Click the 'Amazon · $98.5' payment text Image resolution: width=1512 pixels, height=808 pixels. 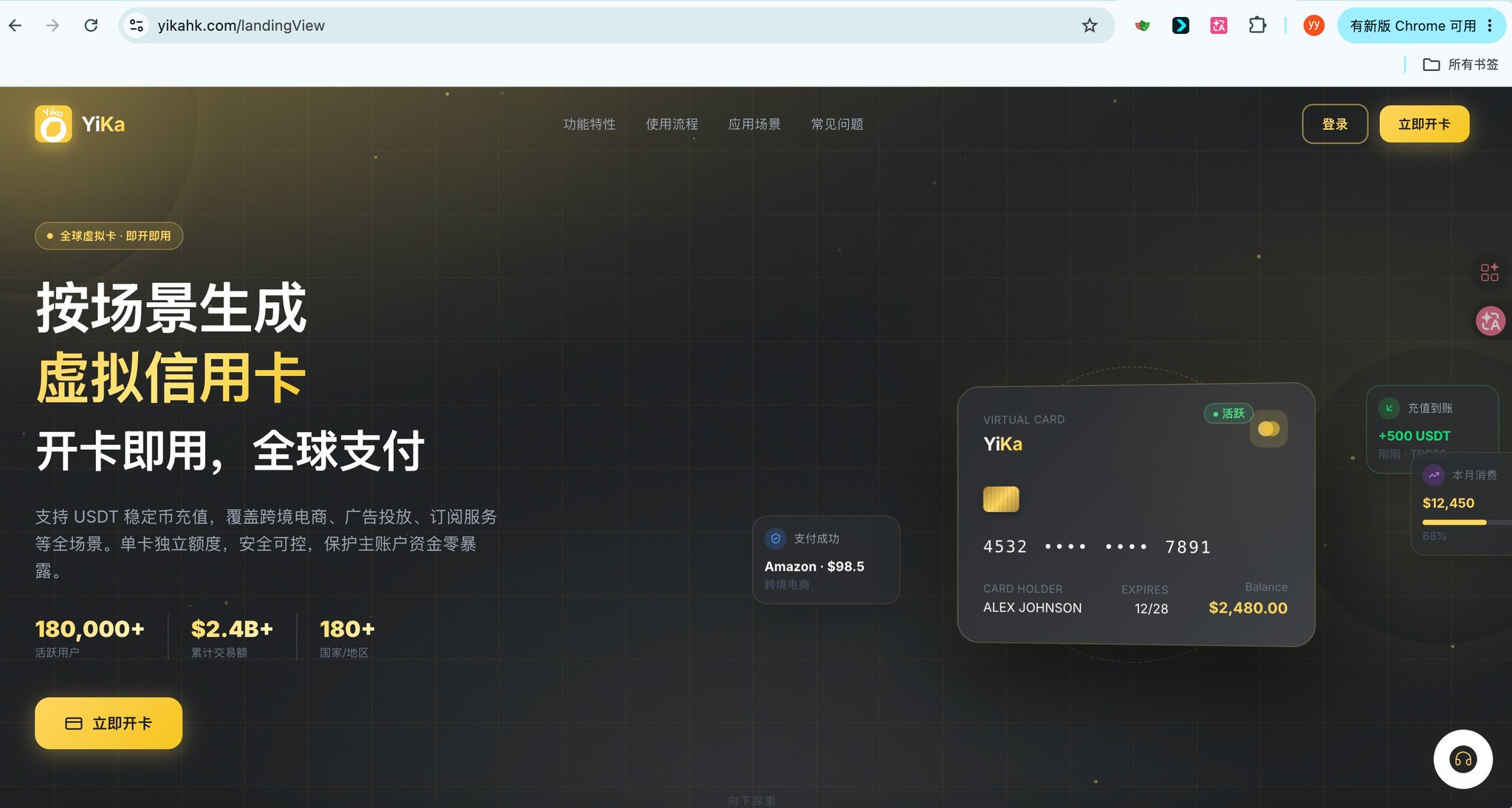(x=814, y=566)
